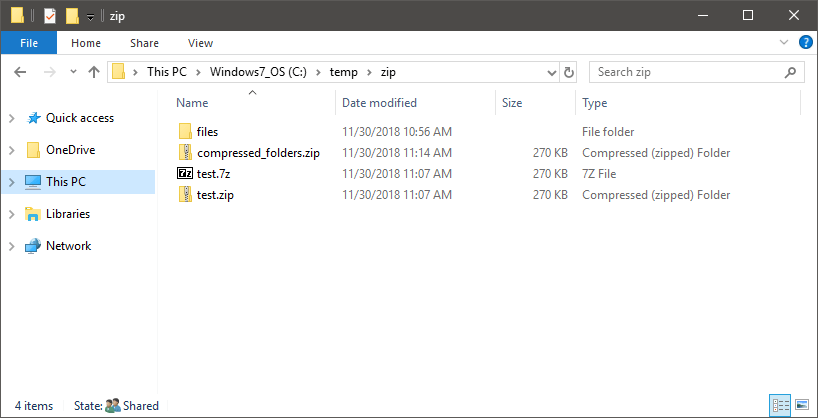The width and height of the screenshot is (818, 418).
Task: Click 'zip' breadcrumb in address bar
Action: tap(388, 72)
